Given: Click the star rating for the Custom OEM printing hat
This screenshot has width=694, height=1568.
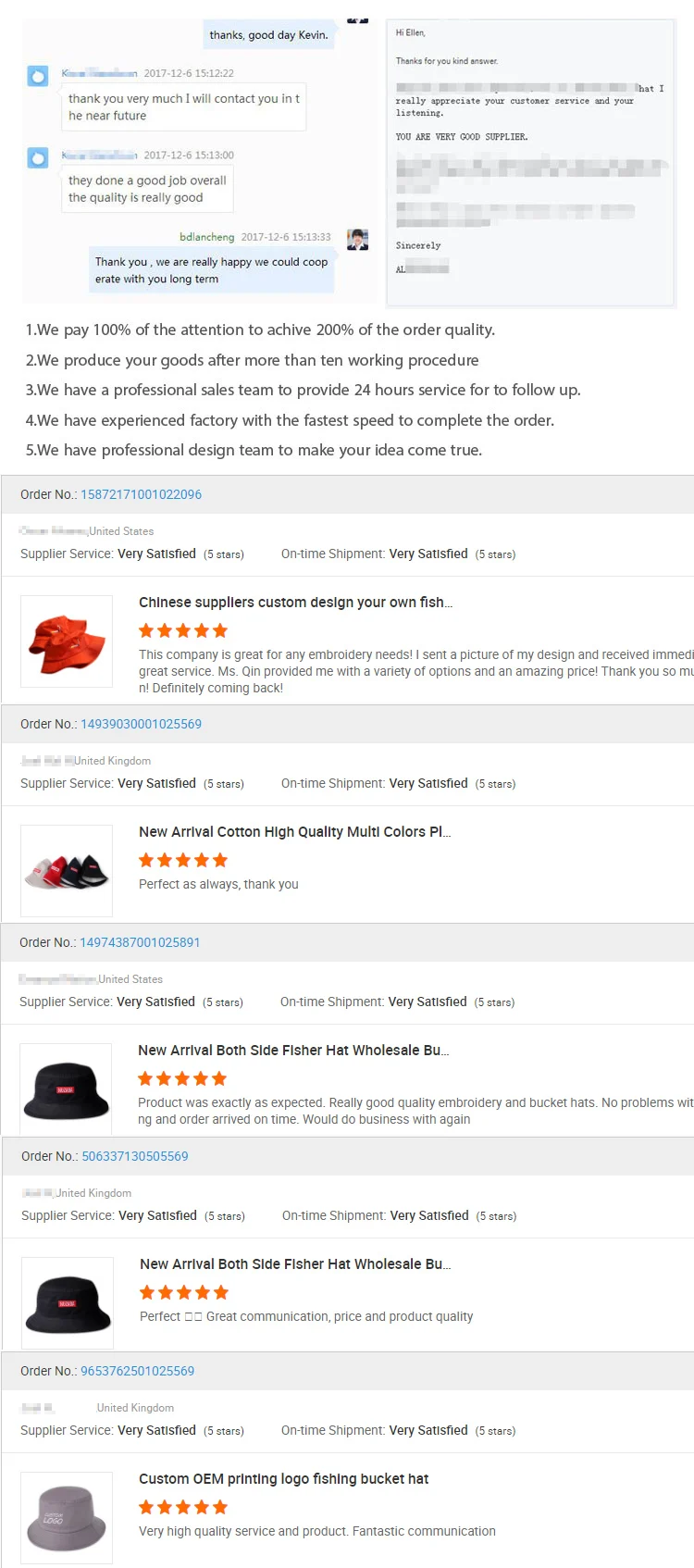Looking at the screenshot, I should click(183, 1508).
